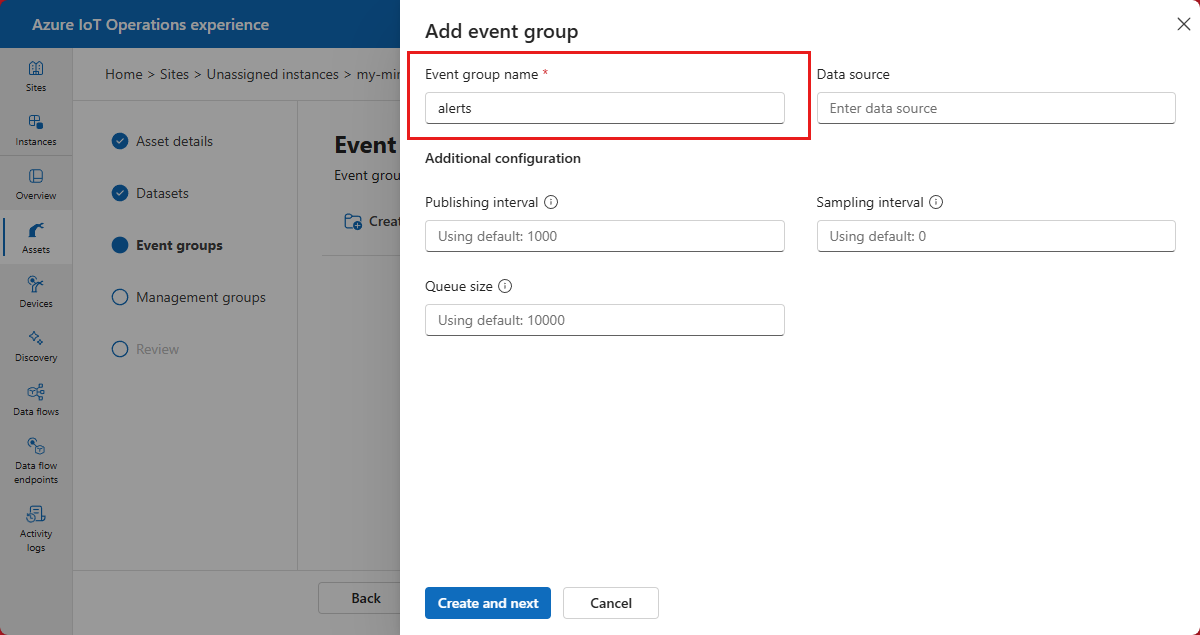
Task: Go to Overview in sidebar
Action: tap(36, 183)
